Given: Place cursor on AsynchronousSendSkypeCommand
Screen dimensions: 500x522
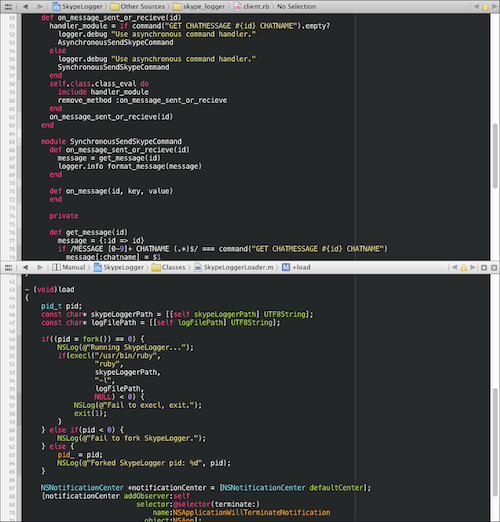Looking at the screenshot, I should point(115,43).
